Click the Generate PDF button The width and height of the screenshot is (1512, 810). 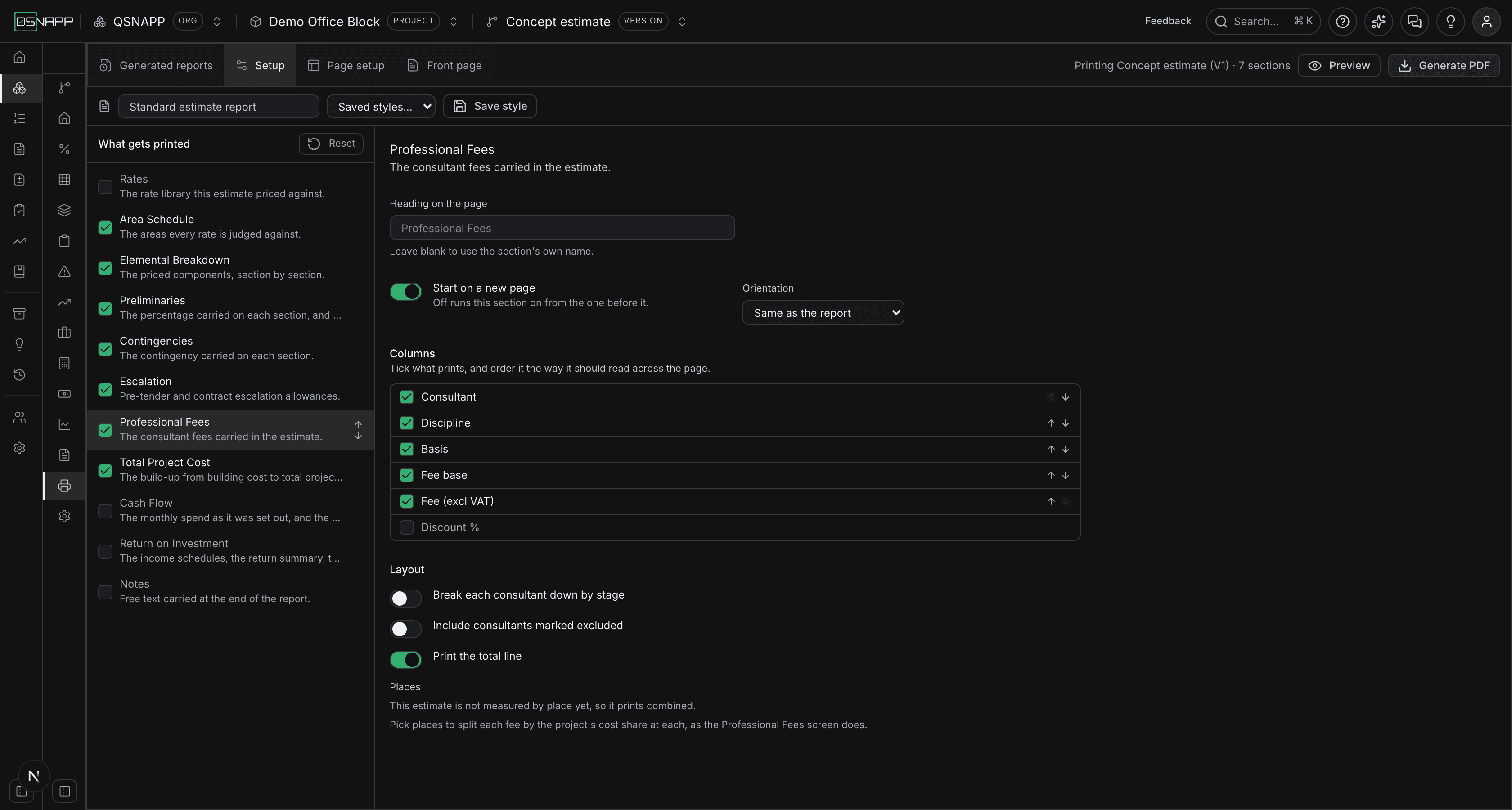coord(1443,65)
